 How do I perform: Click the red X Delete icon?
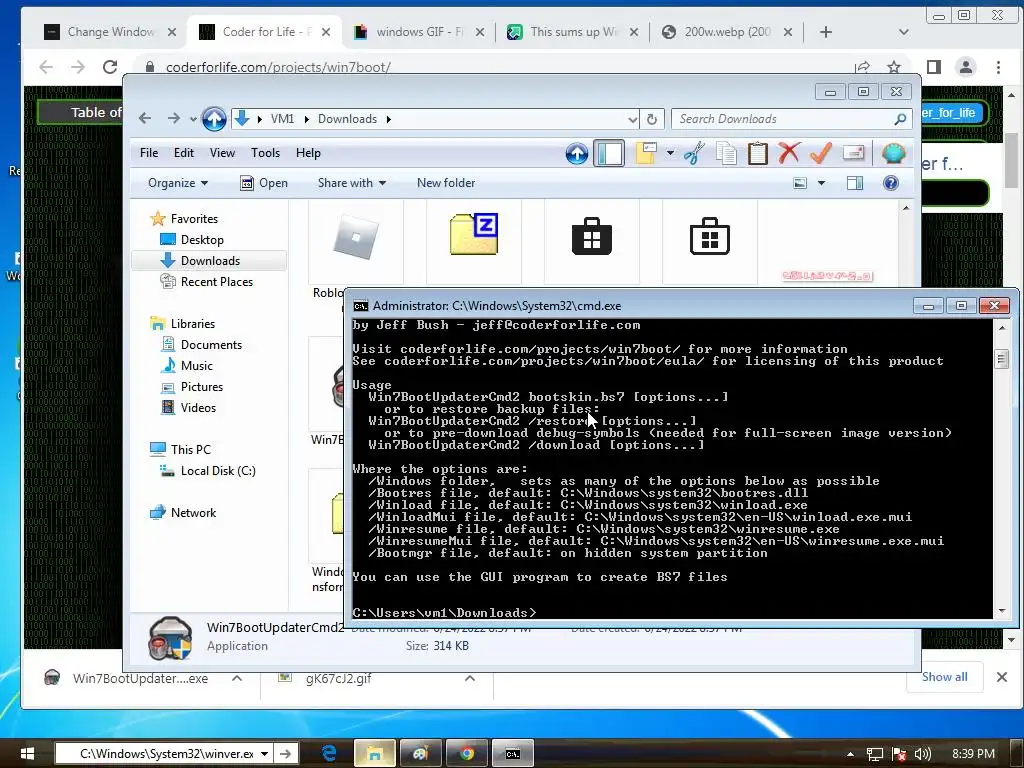coord(789,153)
